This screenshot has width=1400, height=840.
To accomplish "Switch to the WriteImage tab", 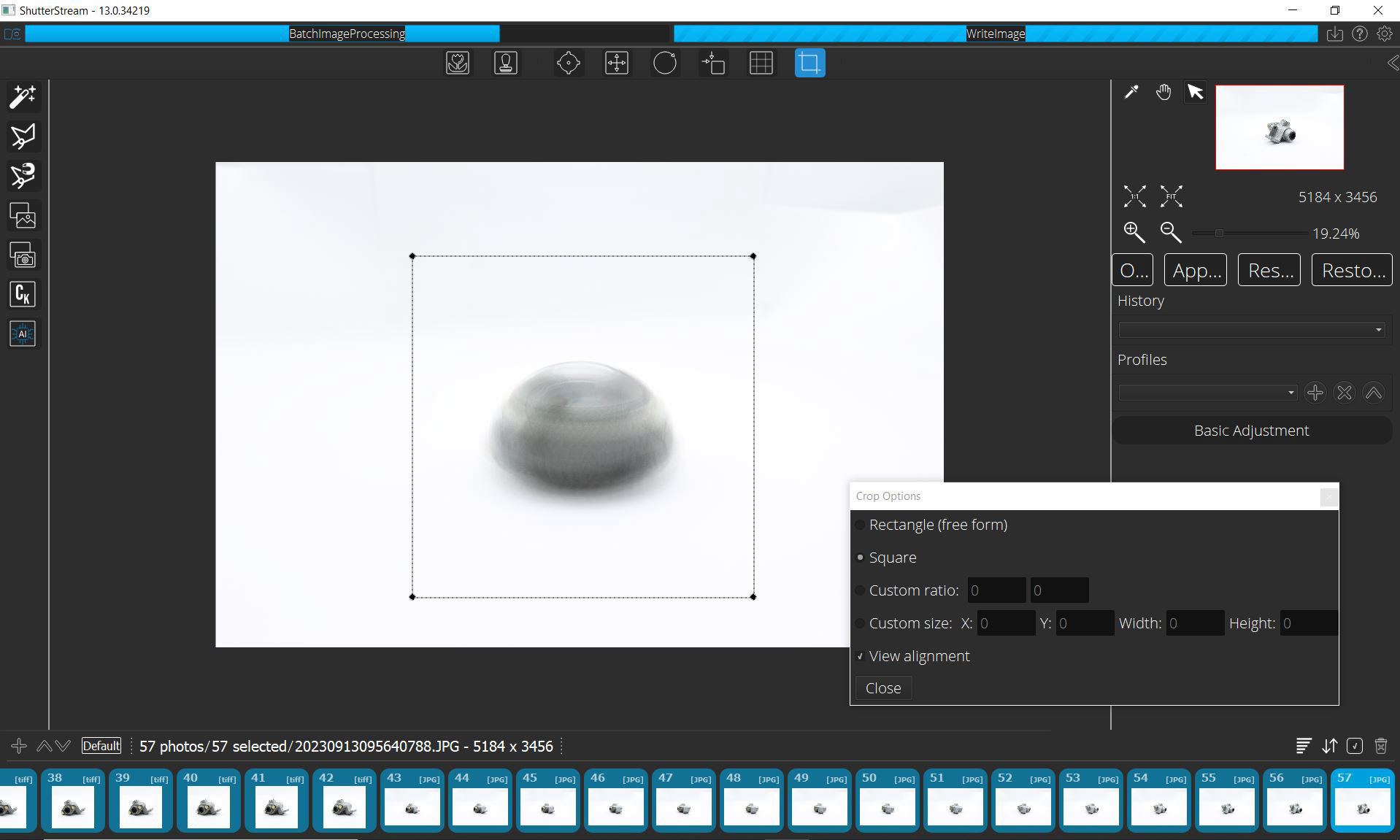I will coord(996,34).
